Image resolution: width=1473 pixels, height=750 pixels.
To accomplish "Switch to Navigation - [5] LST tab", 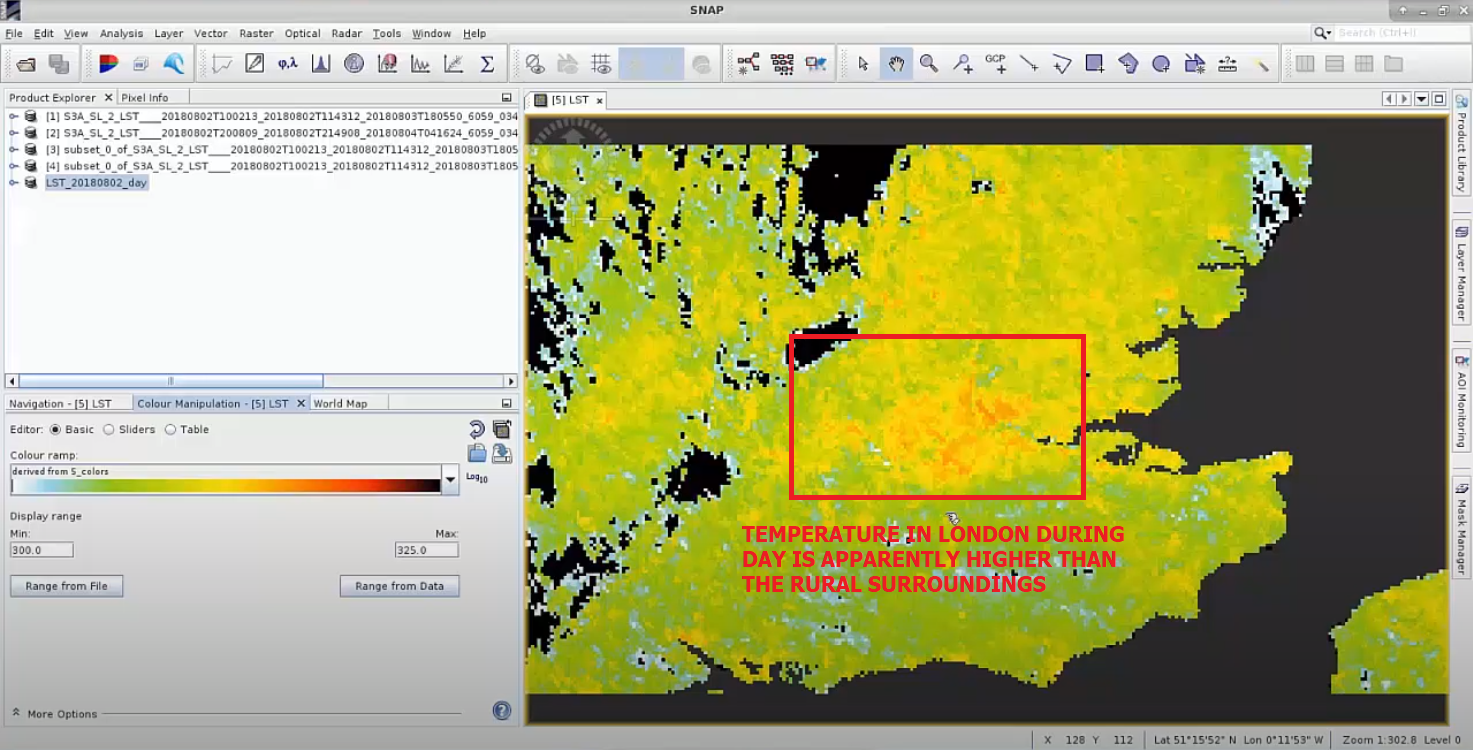I will pos(61,403).
